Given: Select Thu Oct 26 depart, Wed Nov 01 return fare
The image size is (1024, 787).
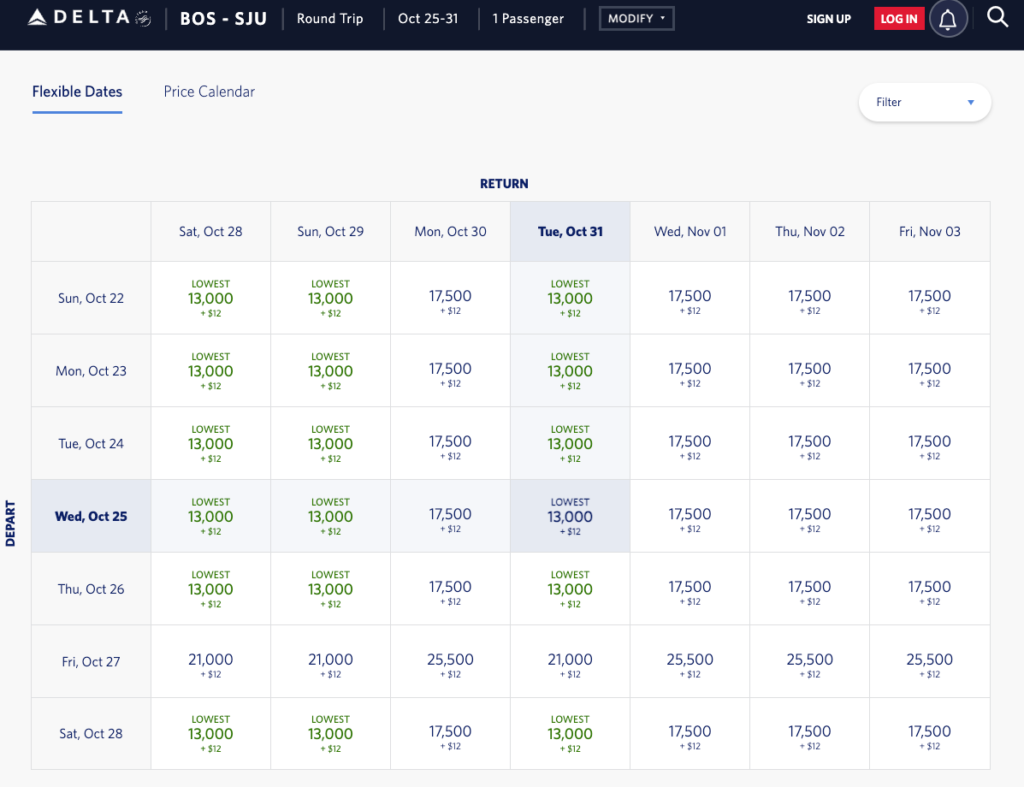Looking at the screenshot, I should tap(689, 589).
